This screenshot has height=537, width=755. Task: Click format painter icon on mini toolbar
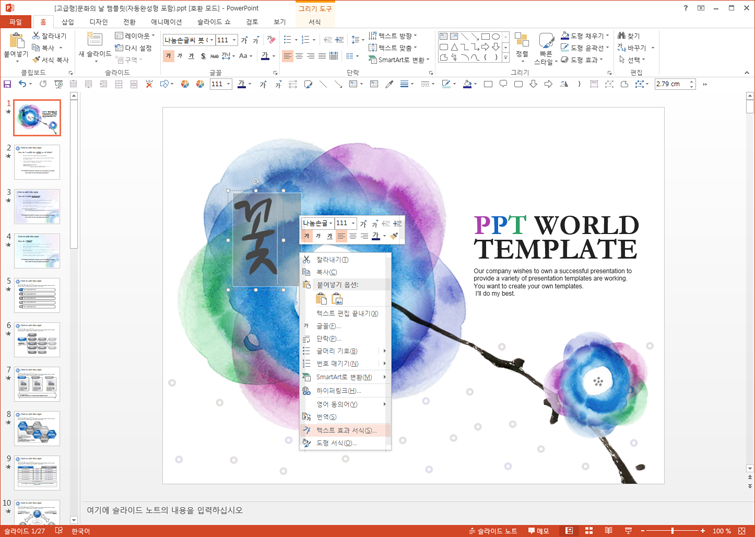pos(394,236)
